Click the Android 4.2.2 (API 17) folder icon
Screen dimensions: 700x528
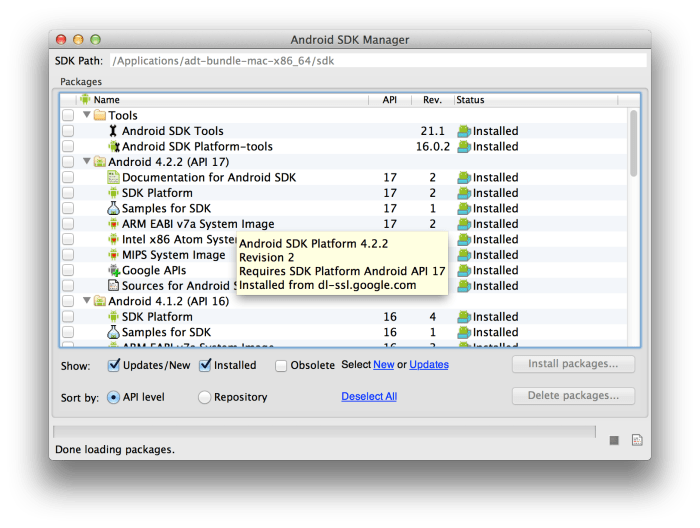point(100,162)
